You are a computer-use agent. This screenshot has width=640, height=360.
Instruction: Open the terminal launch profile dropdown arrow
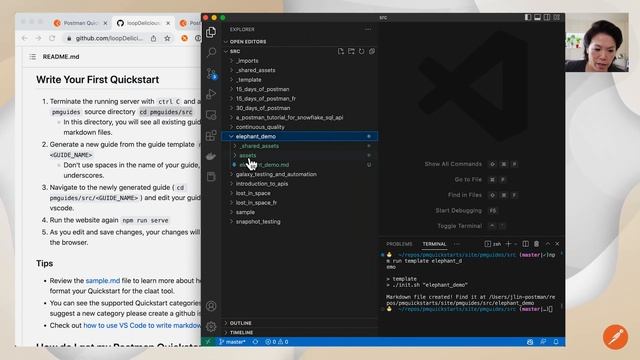coord(516,244)
